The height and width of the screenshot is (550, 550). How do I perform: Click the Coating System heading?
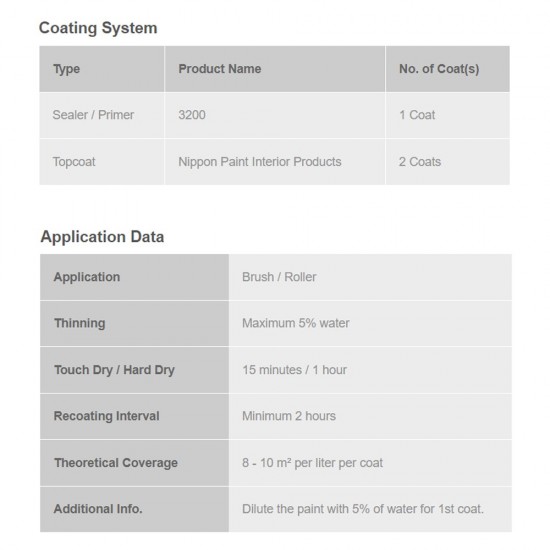98,28
